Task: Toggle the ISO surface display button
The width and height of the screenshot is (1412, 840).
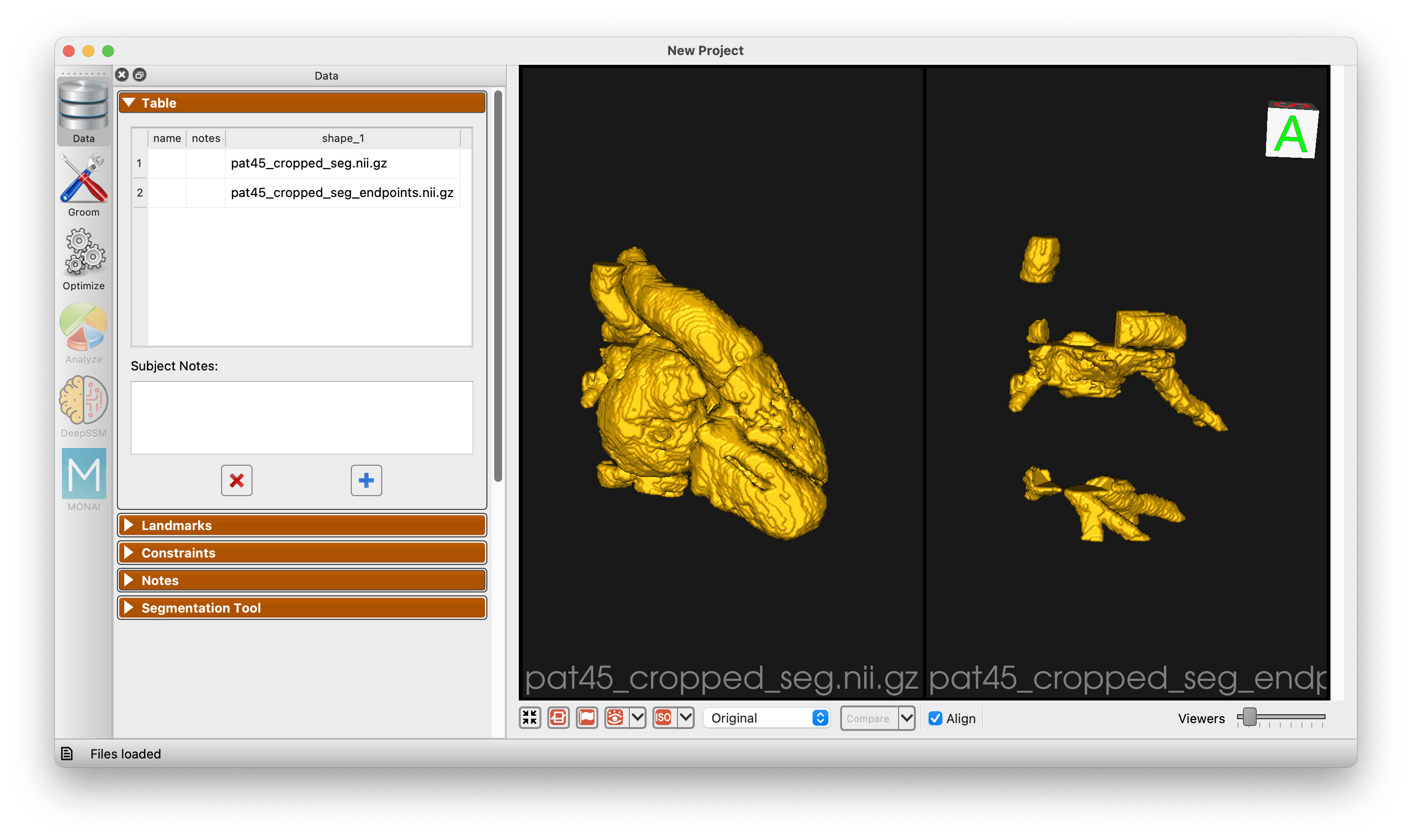Action: [x=663, y=718]
